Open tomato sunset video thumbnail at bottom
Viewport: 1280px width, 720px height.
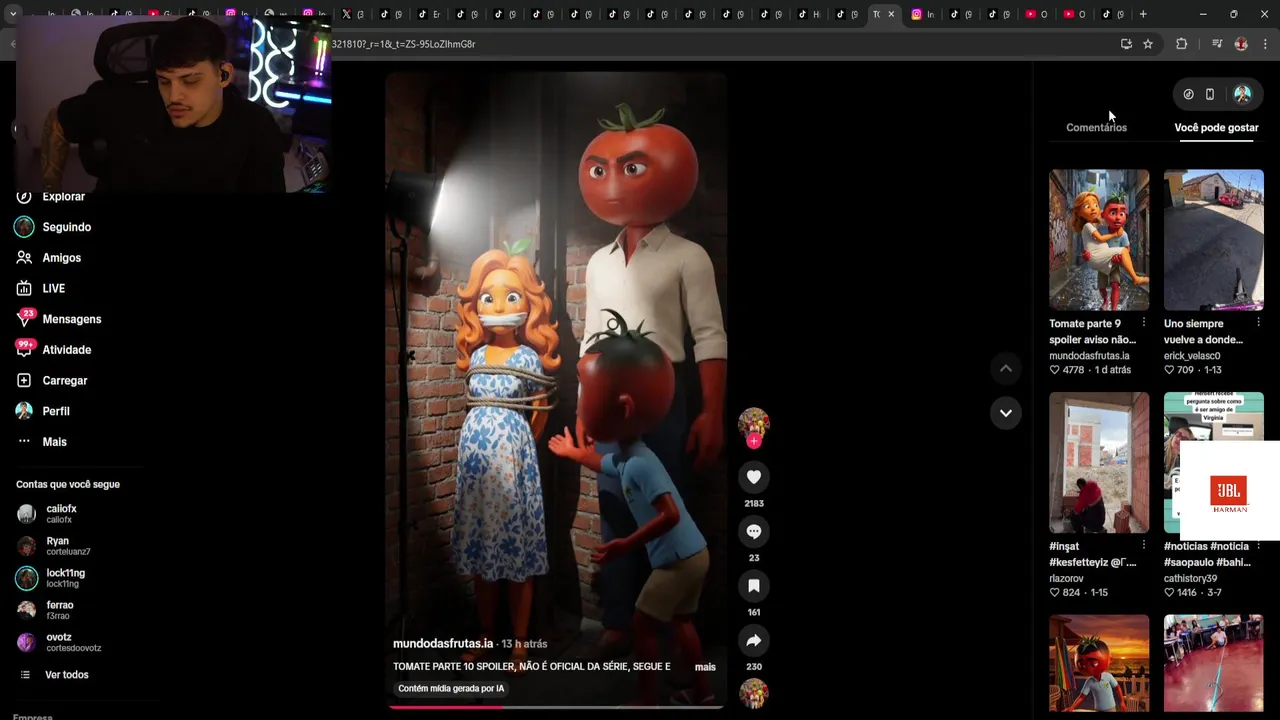[x=1099, y=663]
